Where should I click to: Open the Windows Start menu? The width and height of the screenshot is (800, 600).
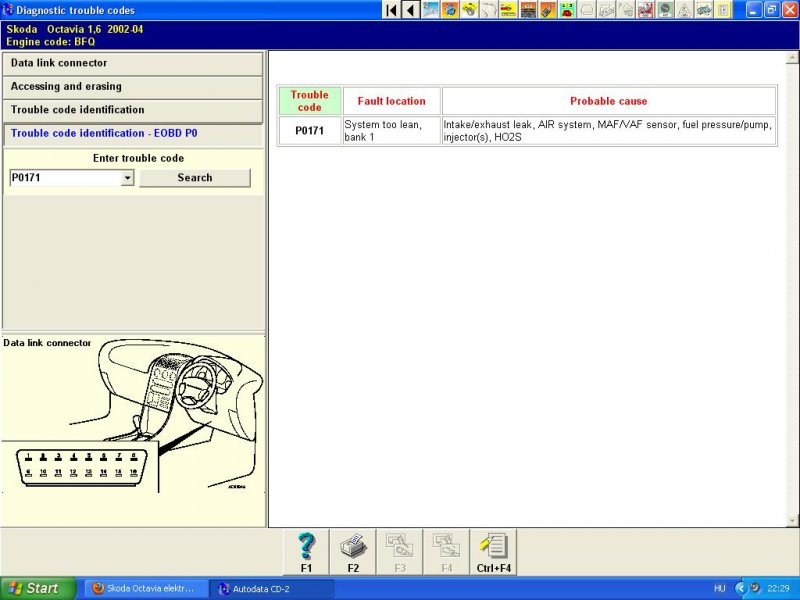click(x=38, y=588)
